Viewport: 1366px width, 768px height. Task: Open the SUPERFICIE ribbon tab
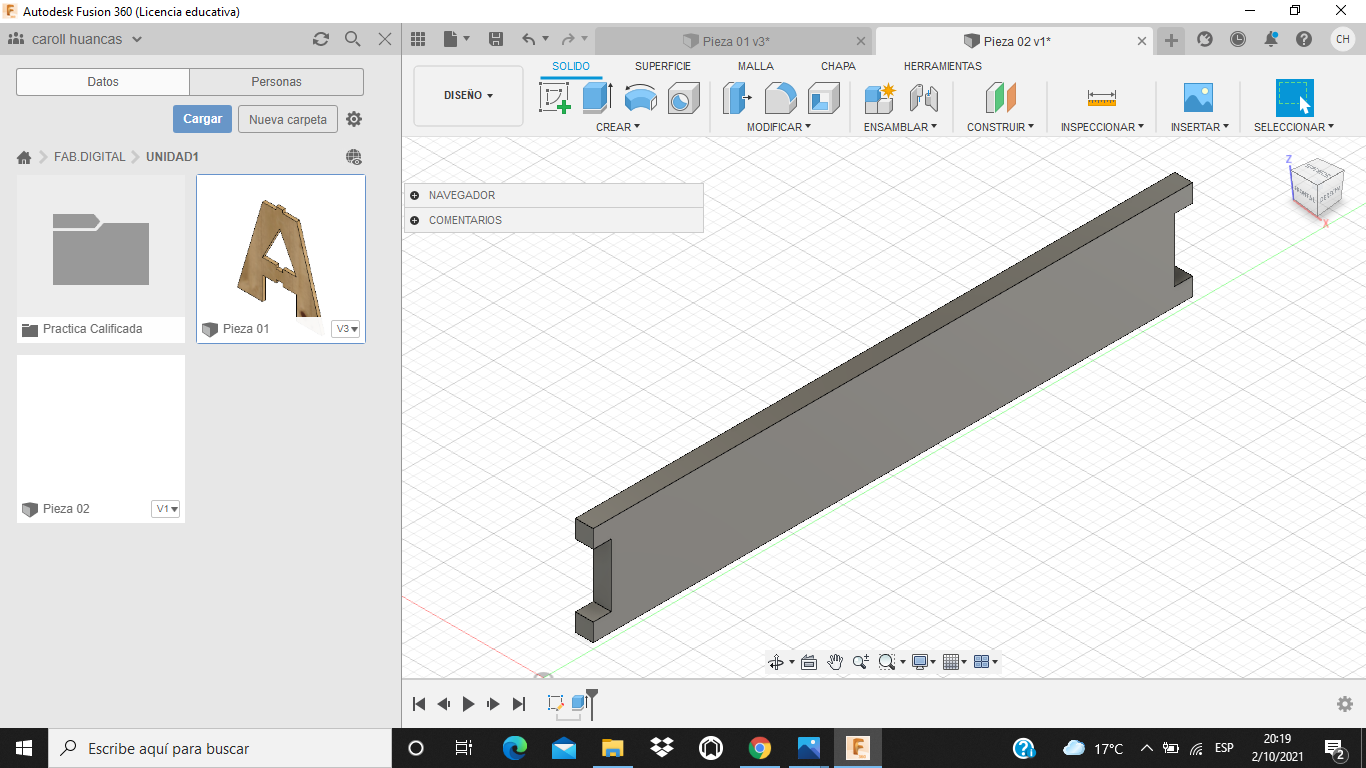(662, 66)
